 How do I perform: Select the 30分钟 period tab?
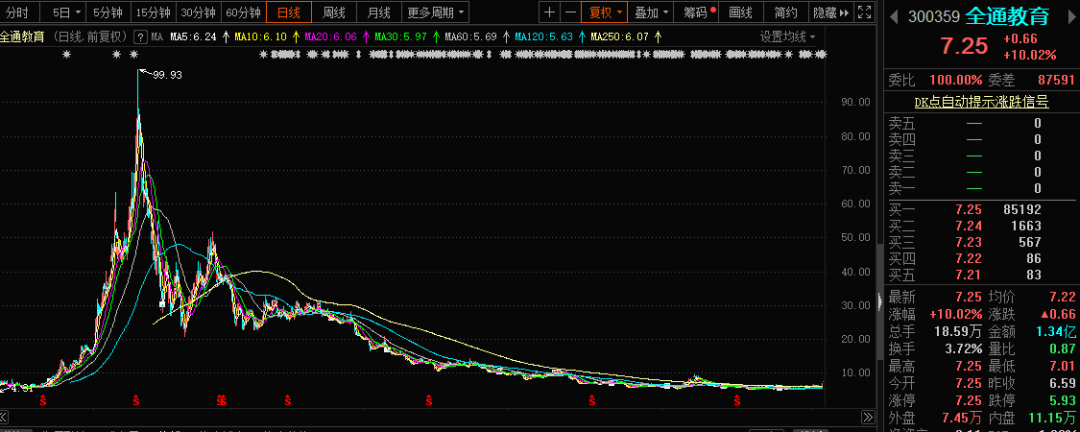(x=198, y=12)
